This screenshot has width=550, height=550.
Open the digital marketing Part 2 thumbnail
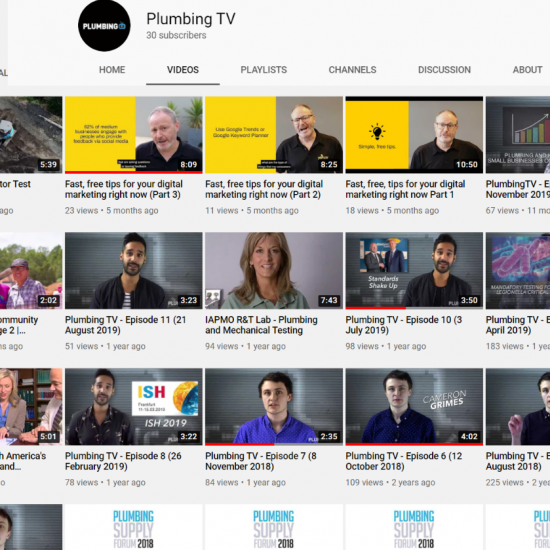point(274,135)
